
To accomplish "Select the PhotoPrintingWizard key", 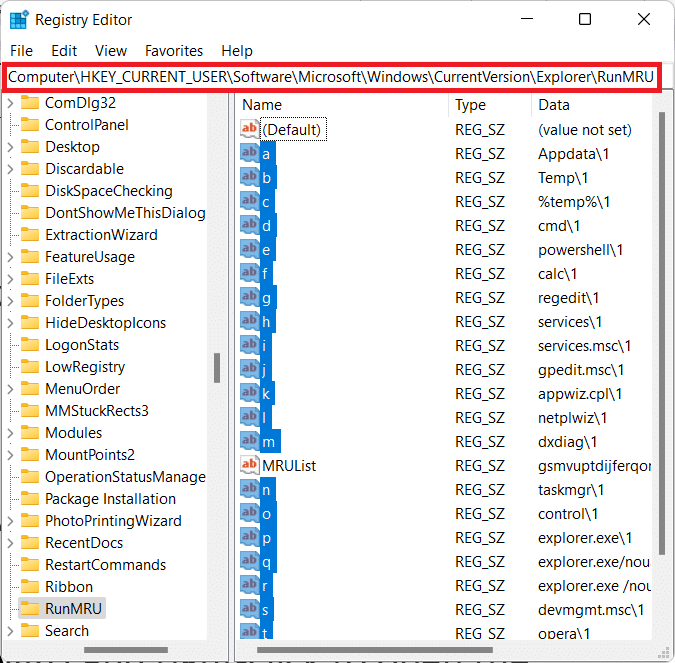I will point(113,521).
